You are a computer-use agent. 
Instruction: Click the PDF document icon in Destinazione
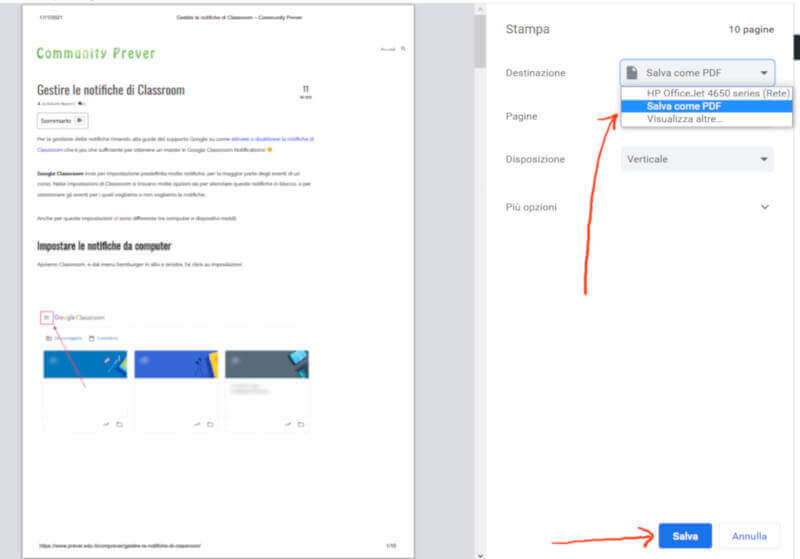click(632, 73)
